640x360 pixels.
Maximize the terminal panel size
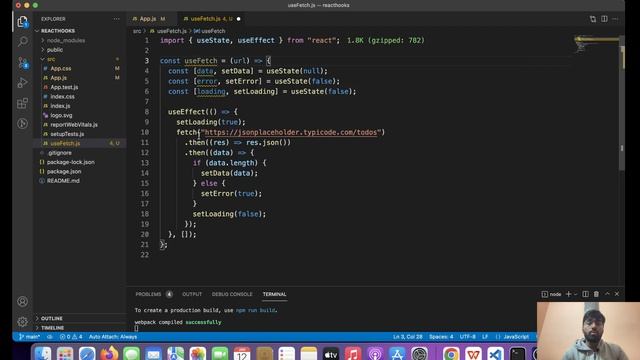[x=607, y=294]
